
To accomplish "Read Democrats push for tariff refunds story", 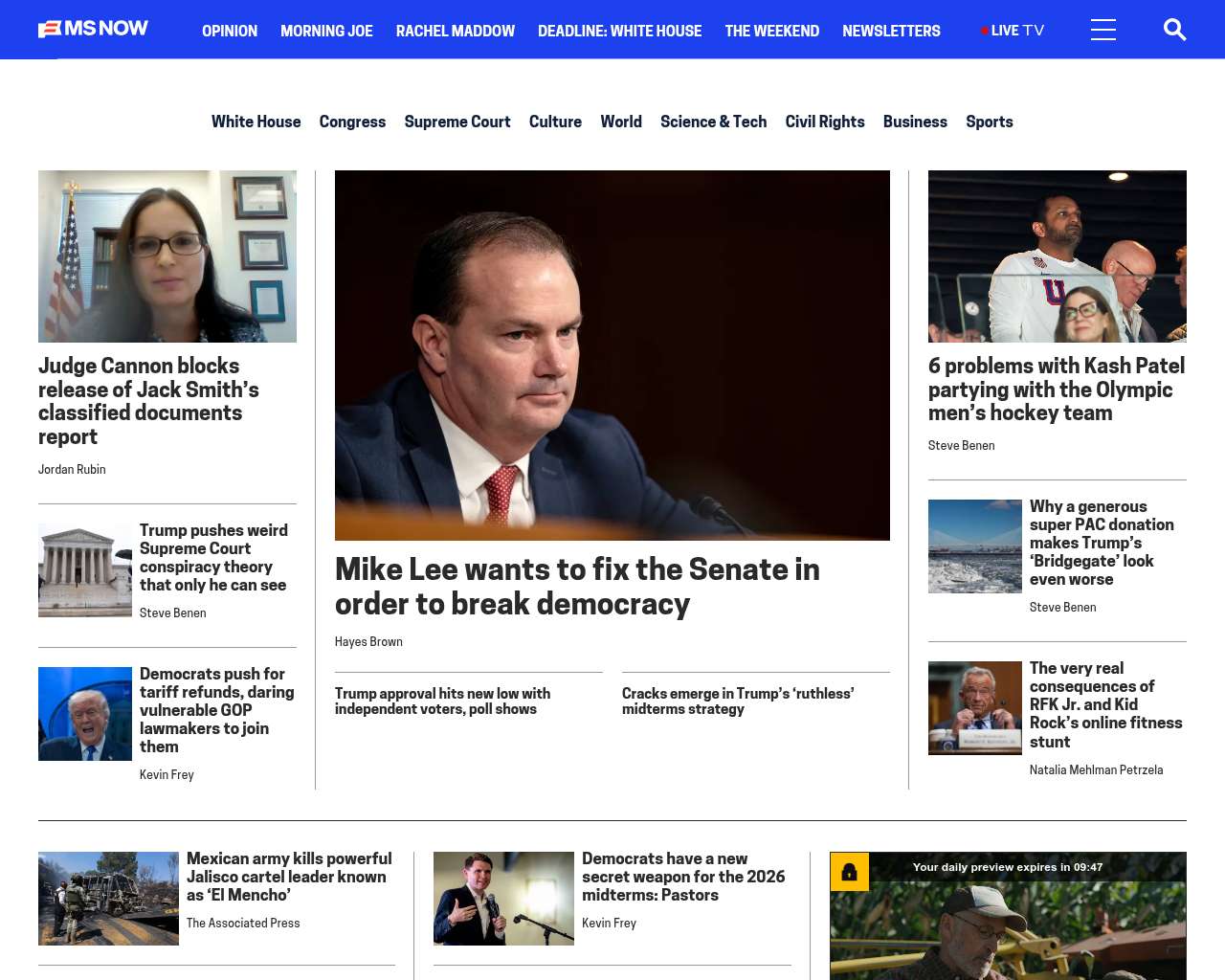I will click(217, 710).
